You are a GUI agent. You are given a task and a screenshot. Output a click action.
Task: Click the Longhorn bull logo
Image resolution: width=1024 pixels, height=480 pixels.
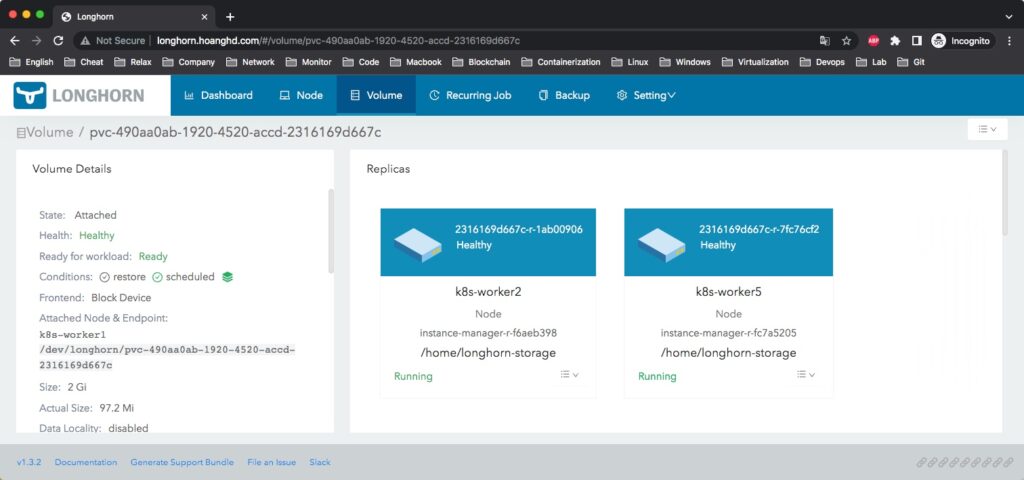pyautogui.click(x=29, y=95)
